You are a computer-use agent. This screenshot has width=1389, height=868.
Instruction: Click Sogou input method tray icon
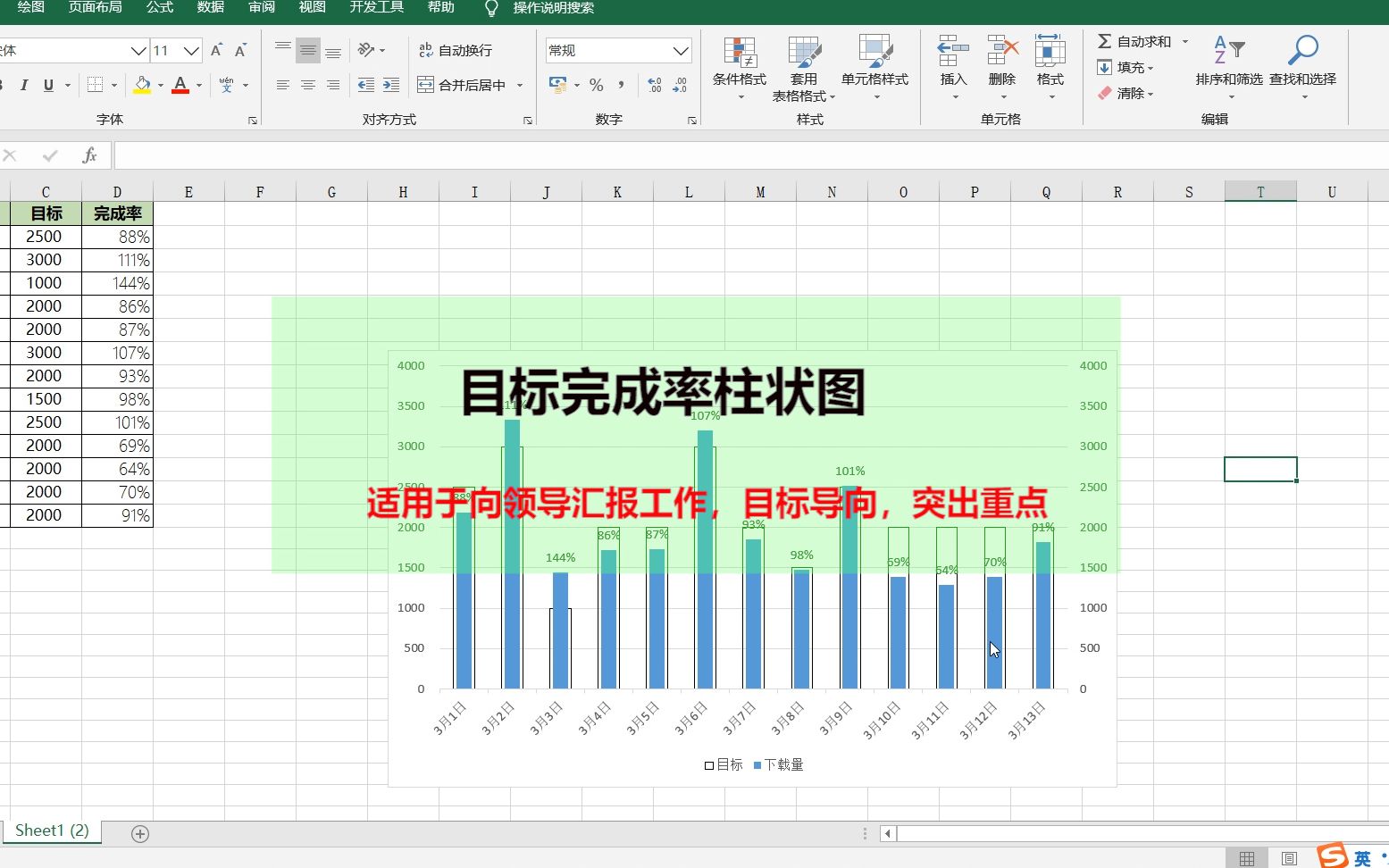[1332, 855]
